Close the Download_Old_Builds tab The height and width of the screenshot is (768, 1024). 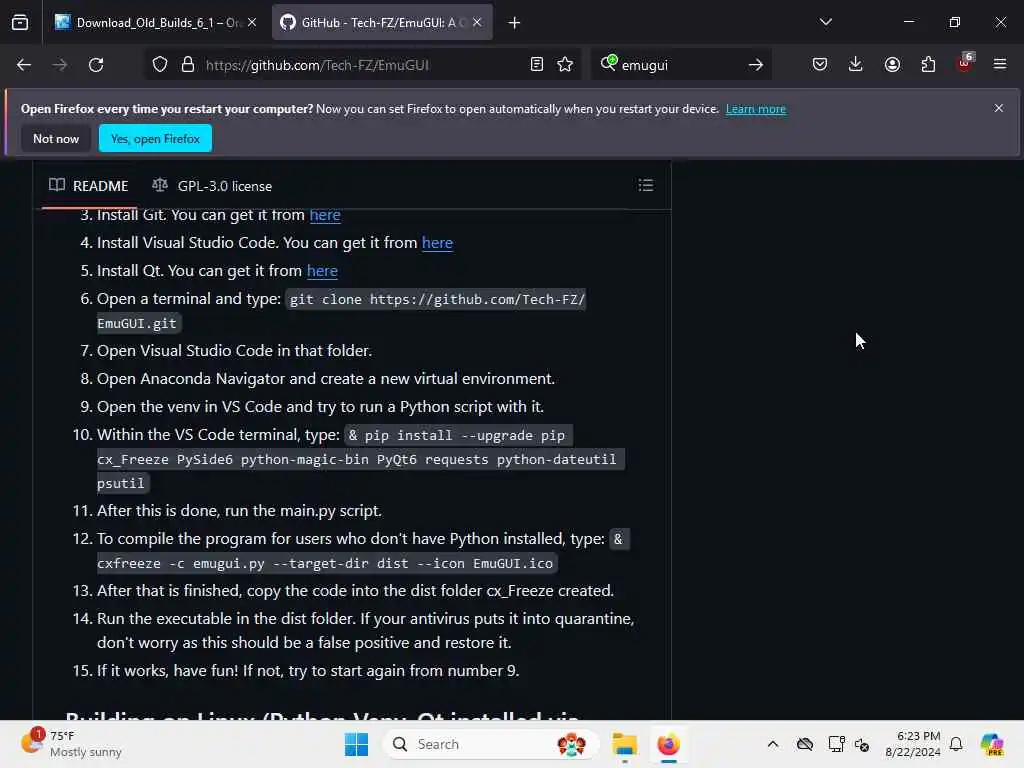[252, 22]
